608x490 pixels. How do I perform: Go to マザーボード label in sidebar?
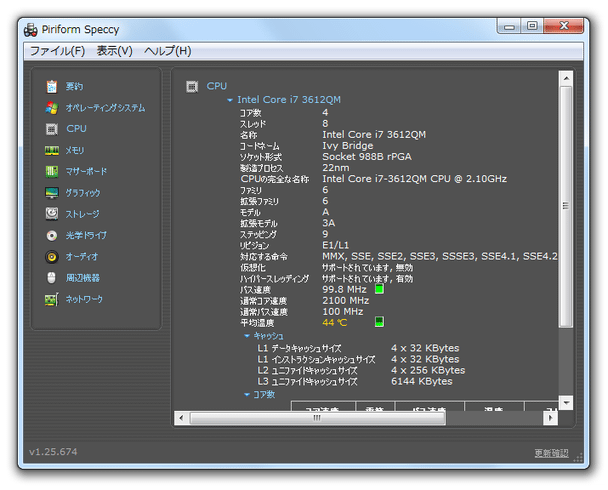click(86, 171)
